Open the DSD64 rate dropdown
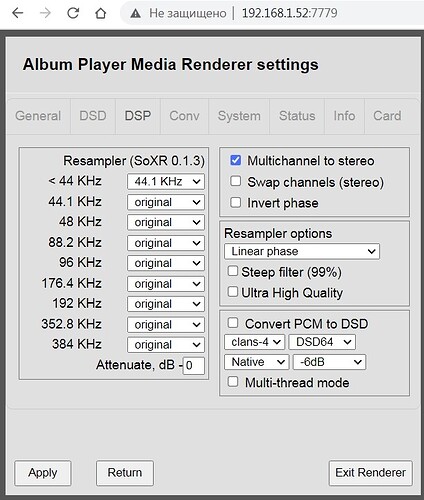This screenshot has width=424, height=500. [322, 342]
